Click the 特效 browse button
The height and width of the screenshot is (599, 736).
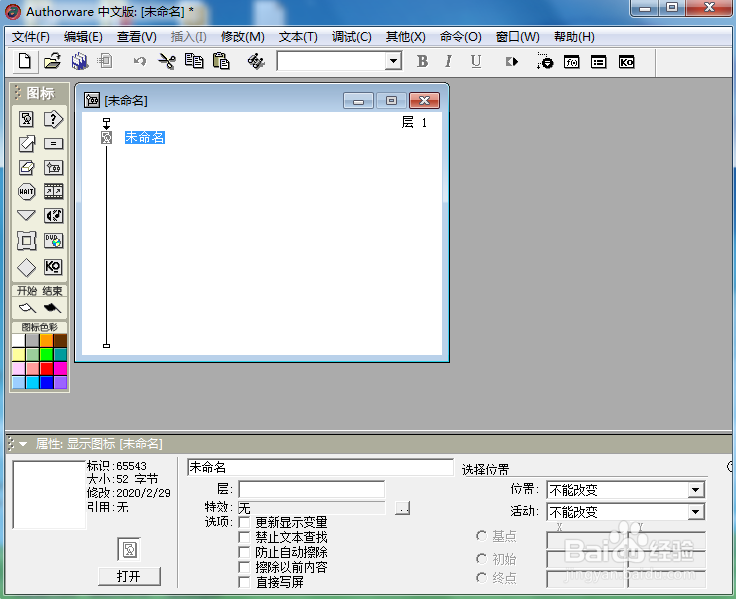click(x=402, y=507)
